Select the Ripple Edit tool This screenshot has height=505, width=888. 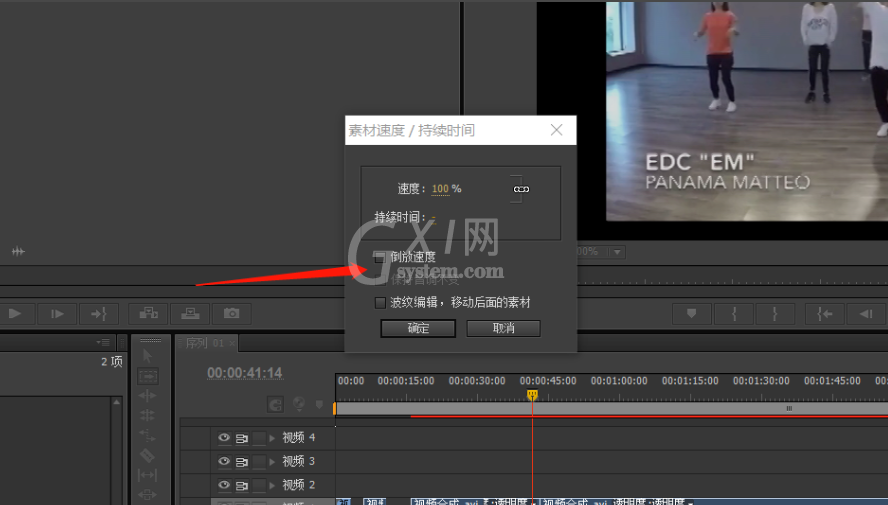tap(147, 396)
